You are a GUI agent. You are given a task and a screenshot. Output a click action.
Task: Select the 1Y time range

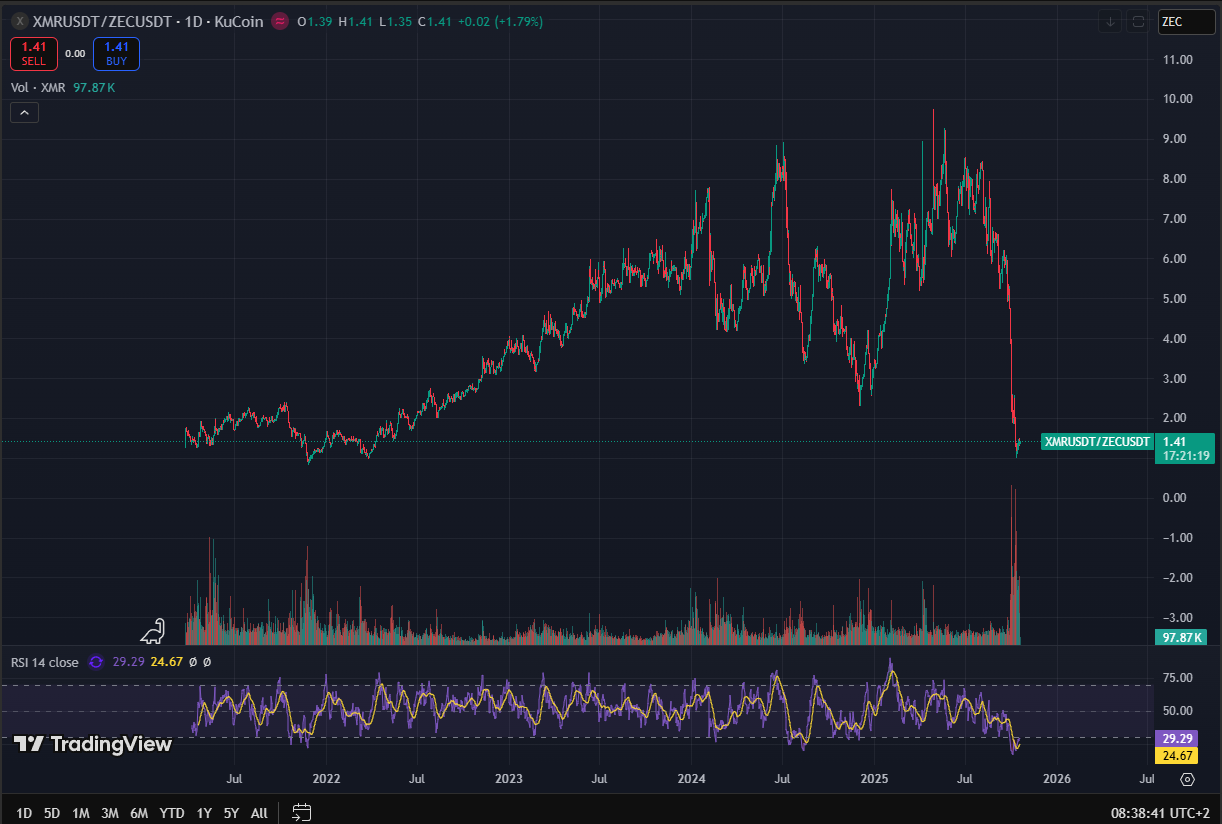(x=204, y=813)
